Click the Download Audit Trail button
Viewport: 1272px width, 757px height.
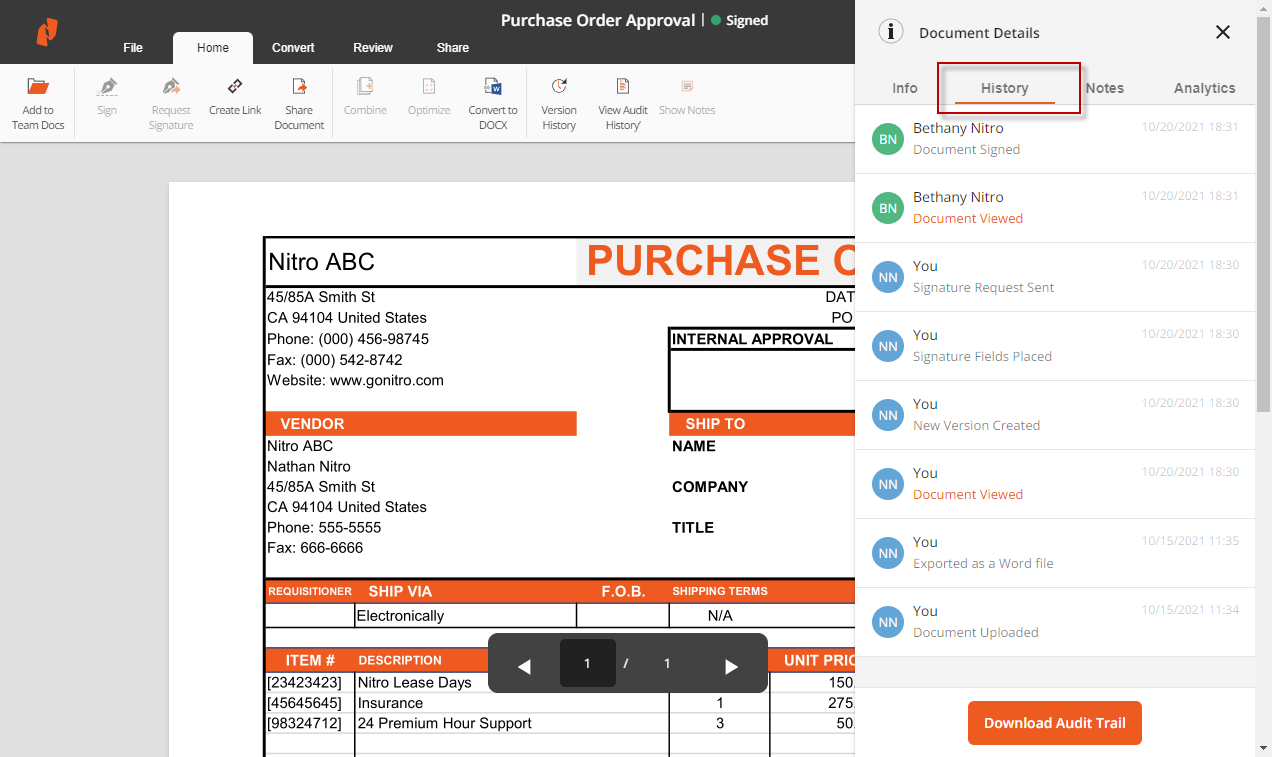1054,723
